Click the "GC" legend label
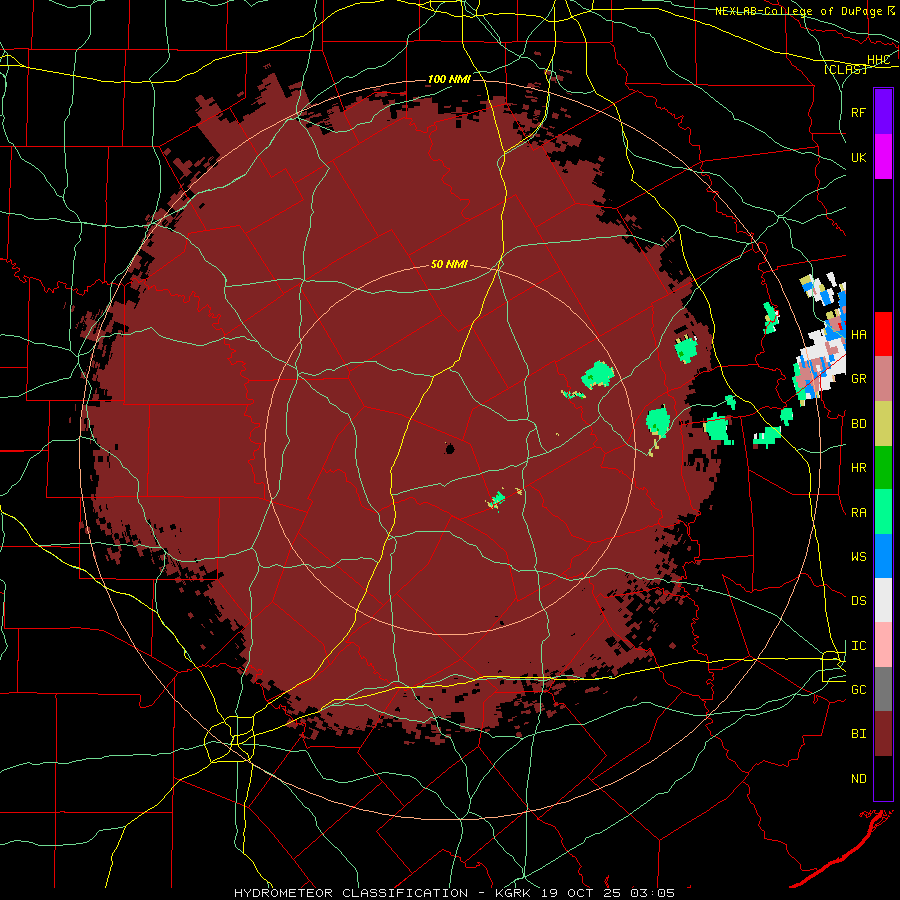Image resolution: width=900 pixels, height=900 pixels. (x=859, y=690)
